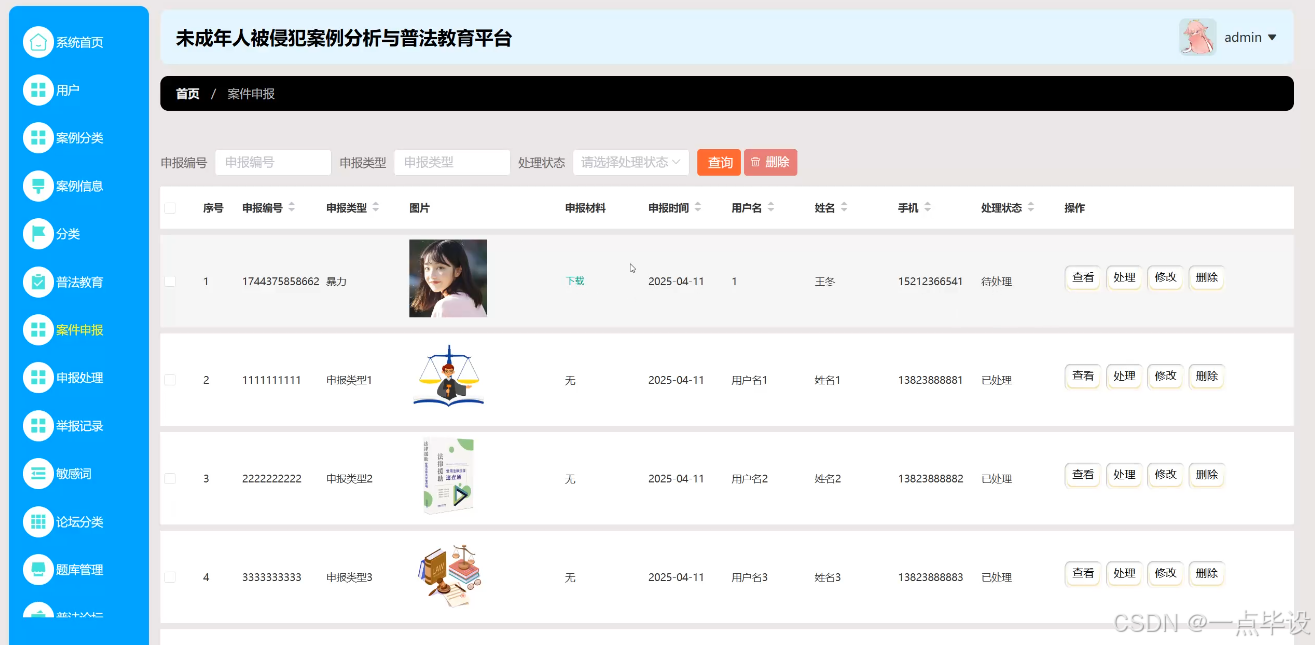This screenshot has width=1315, height=645.
Task: Click 13823888882 phone number cell
Action: point(930,479)
